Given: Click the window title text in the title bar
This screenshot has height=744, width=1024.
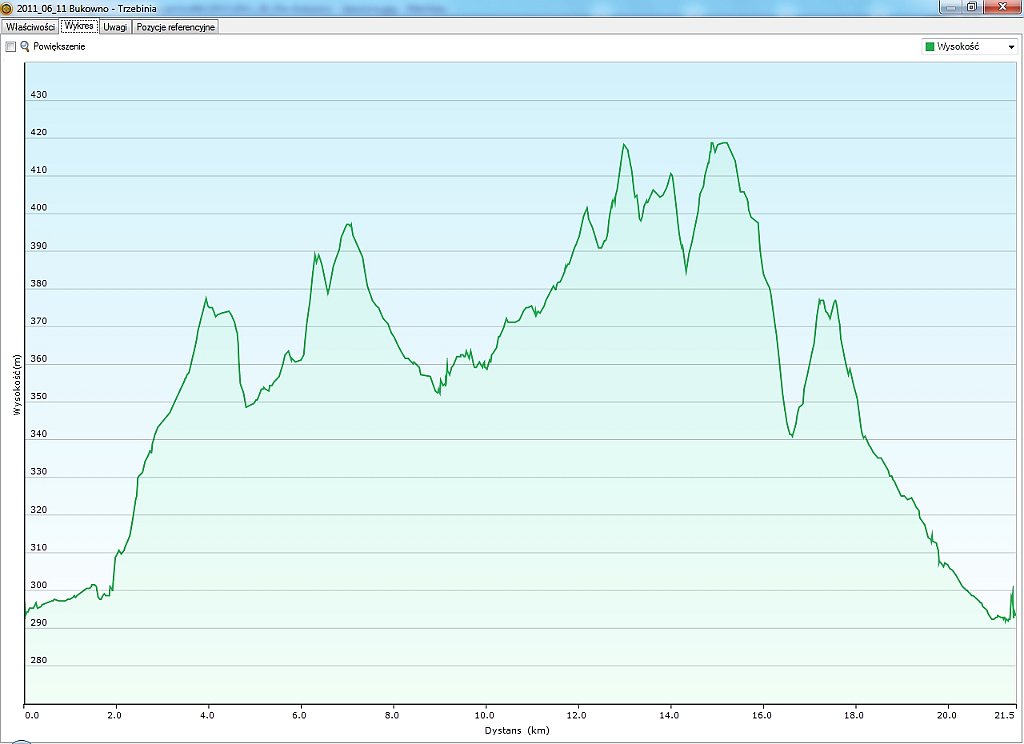Looking at the screenshot, I should point(86,7).
